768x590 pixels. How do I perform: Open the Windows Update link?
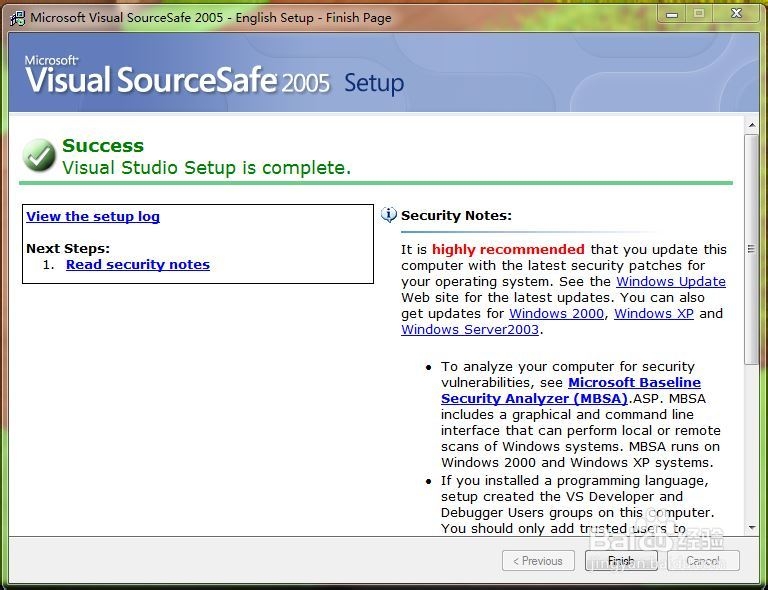click(x=671, y=282)
